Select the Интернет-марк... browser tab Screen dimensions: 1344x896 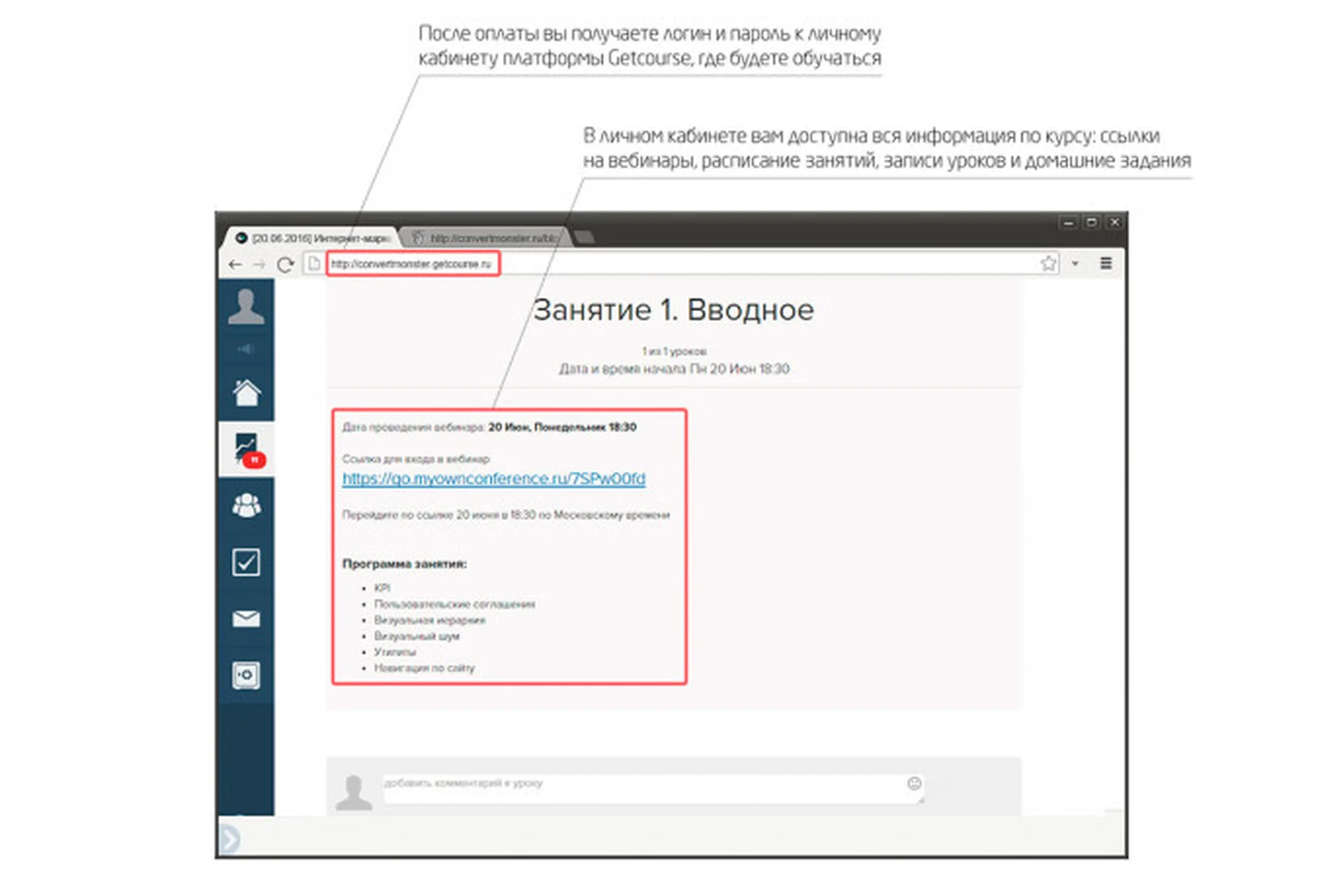point(318,237)
